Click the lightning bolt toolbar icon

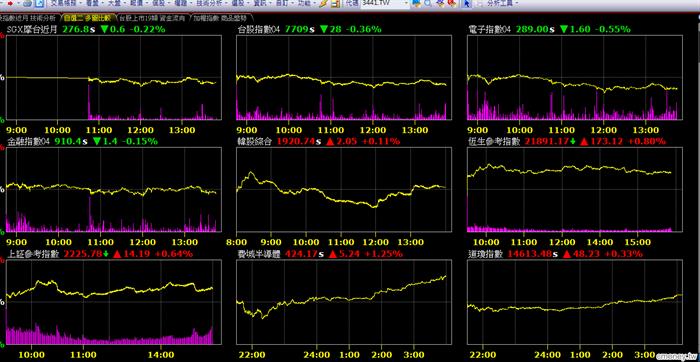tap(323, 4)
